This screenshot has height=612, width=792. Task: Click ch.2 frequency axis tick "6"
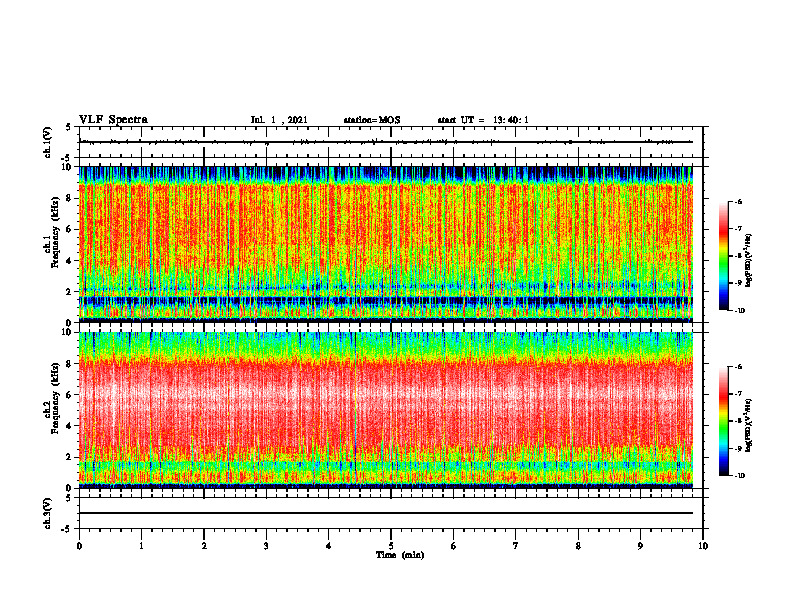[x=69, y=395]
